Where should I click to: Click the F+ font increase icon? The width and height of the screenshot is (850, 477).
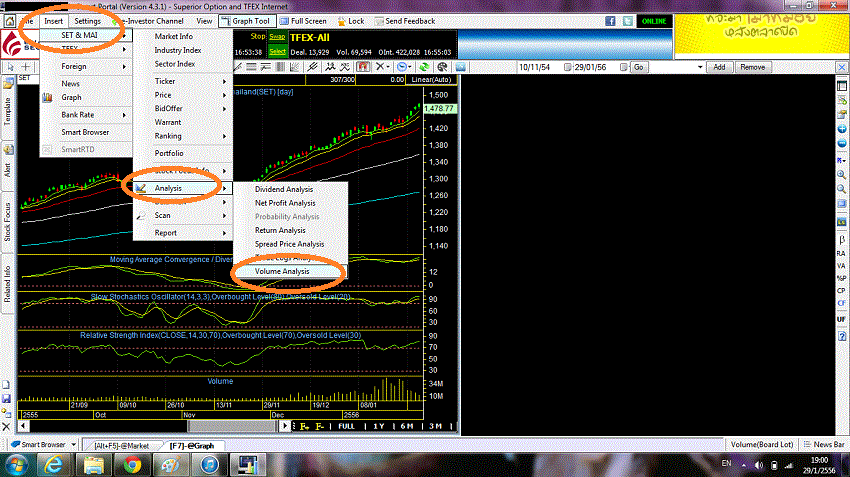tap(304, 427)
